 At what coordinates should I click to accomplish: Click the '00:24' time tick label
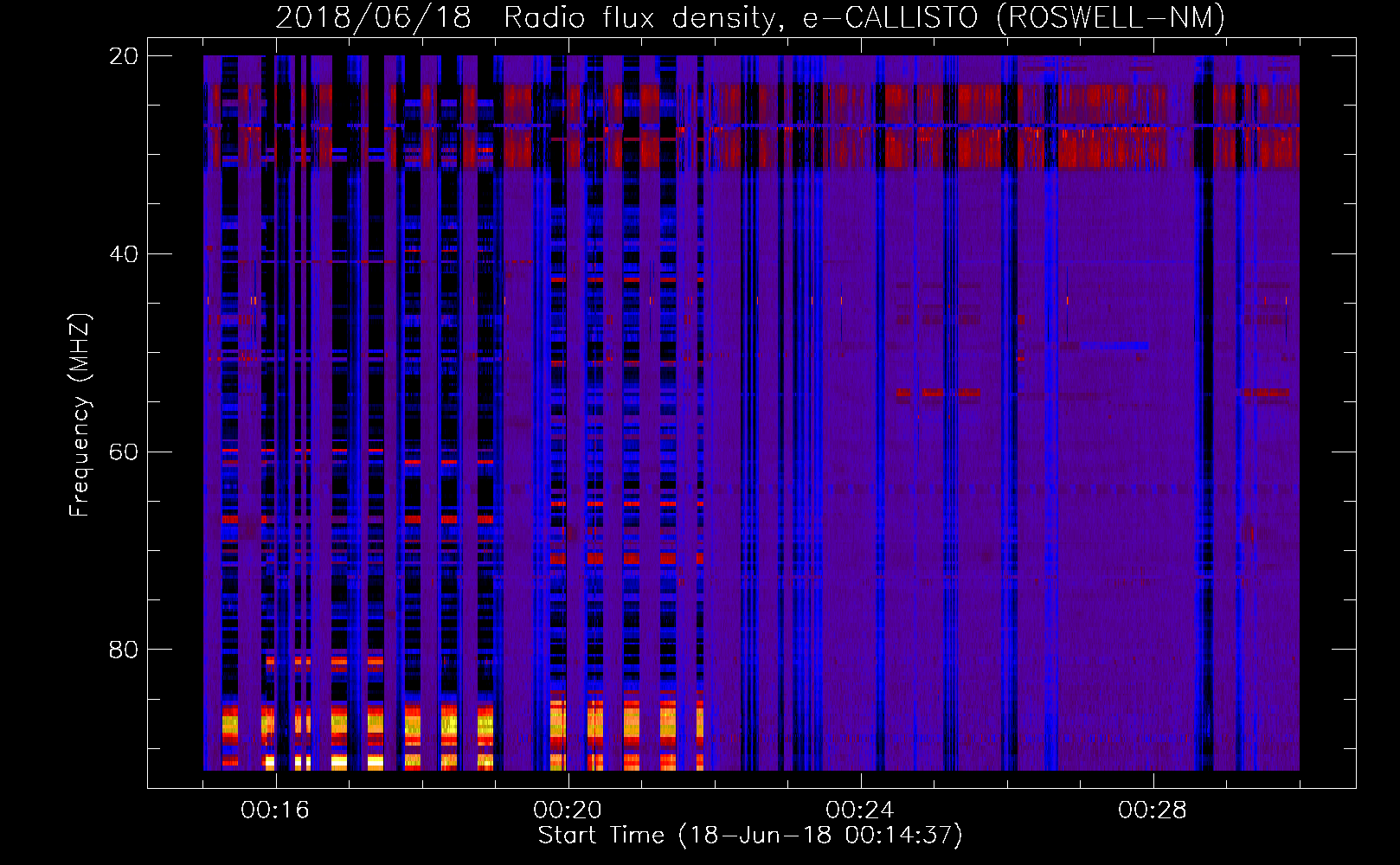860,811
